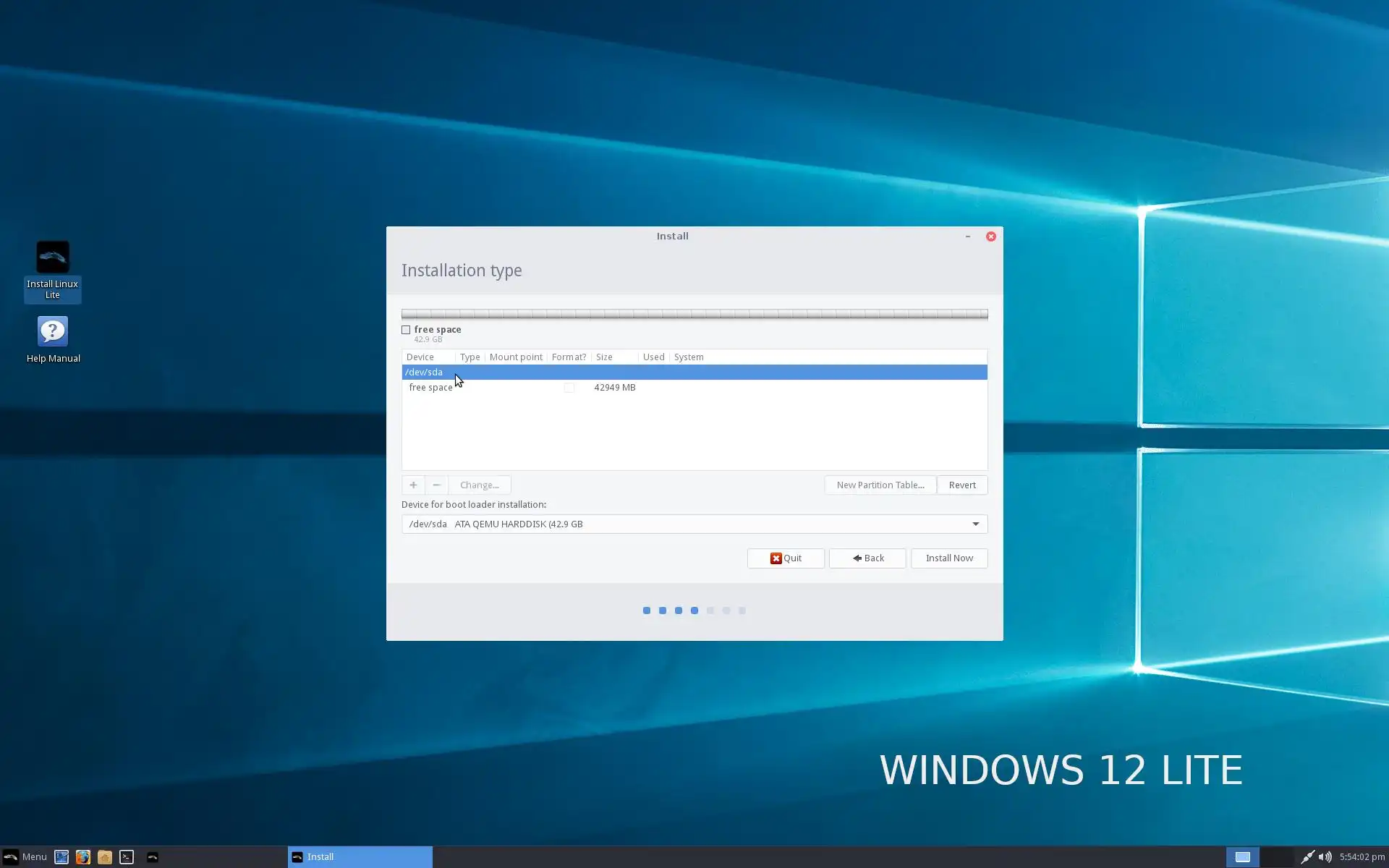1389x868 pixels.
Task: Launch Firefox from the taskbar
Action: click(x=83, y=857)
